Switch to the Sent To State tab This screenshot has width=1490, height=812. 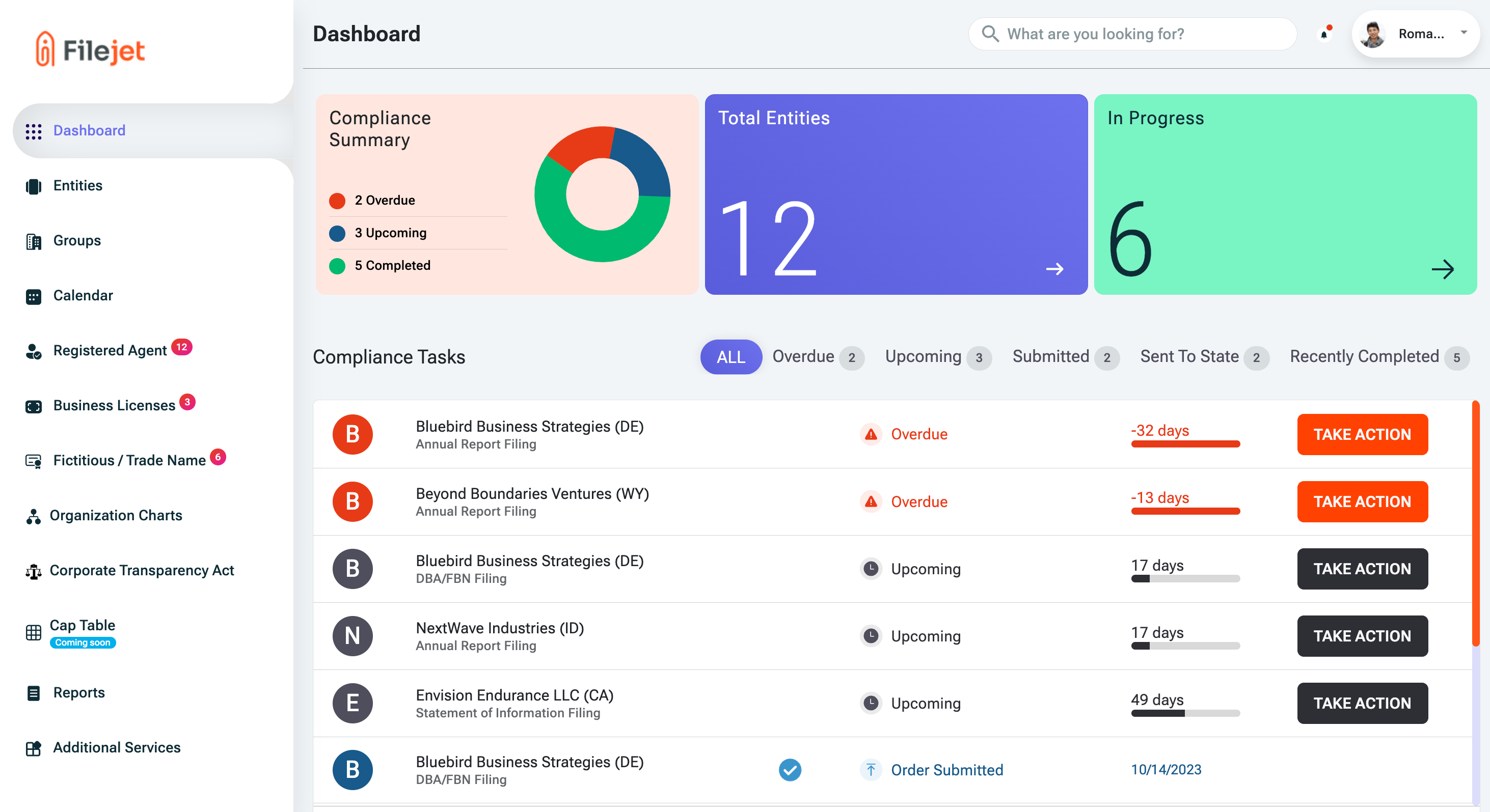tap(1204, 356)
